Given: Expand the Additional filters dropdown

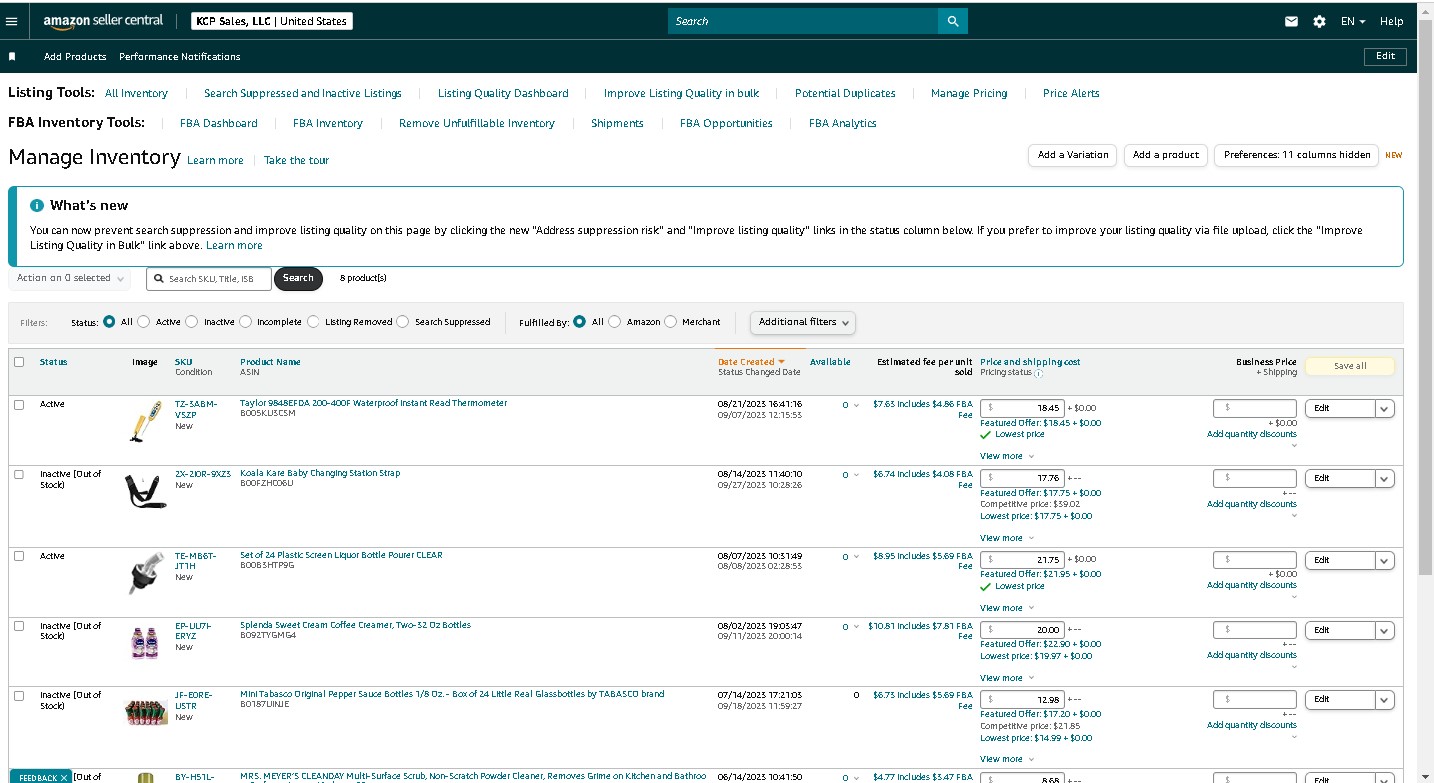Looking at the screenshot, I should [x=802, y=322].
